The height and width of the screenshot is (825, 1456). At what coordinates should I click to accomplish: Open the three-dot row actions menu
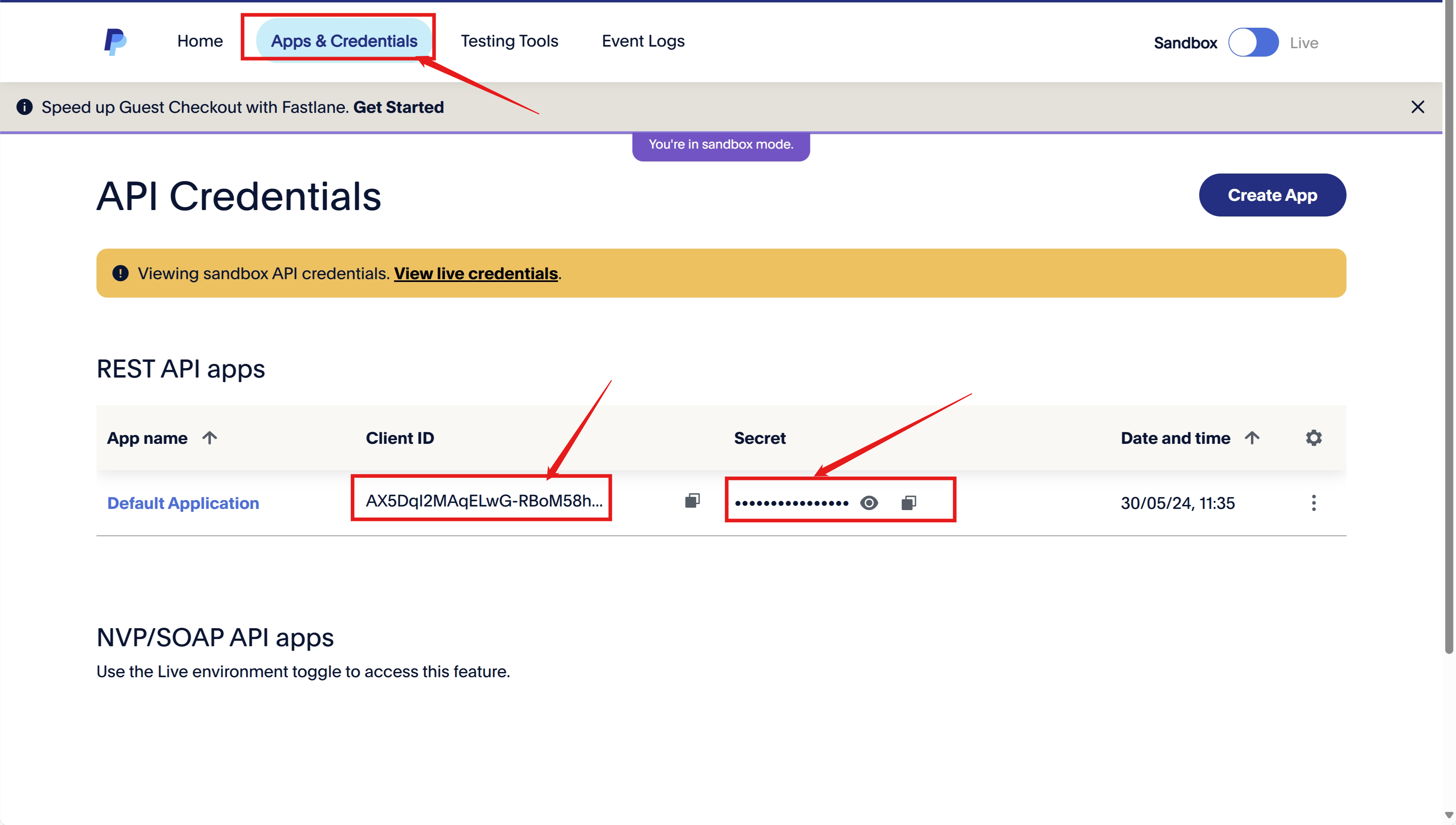1314,502
